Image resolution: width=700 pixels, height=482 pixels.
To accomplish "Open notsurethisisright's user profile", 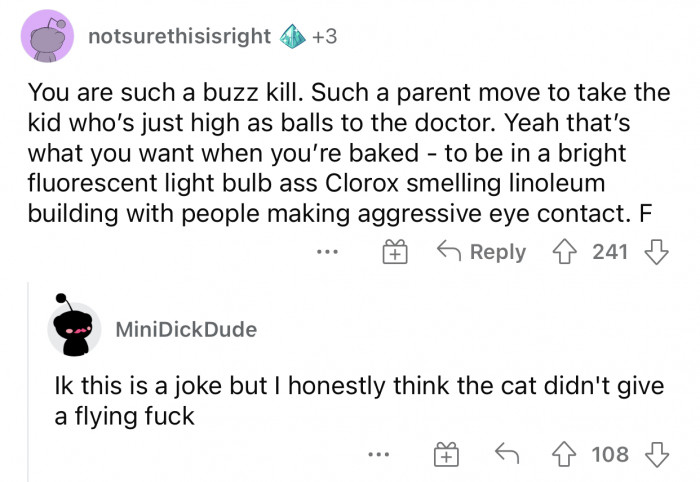I will [179, 36].
